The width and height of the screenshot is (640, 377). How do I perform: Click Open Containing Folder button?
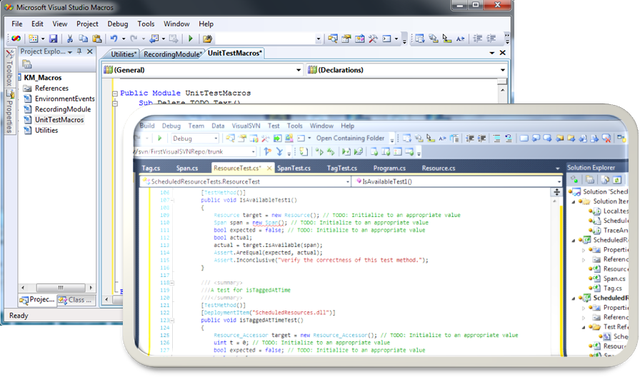tap(350, 138)
